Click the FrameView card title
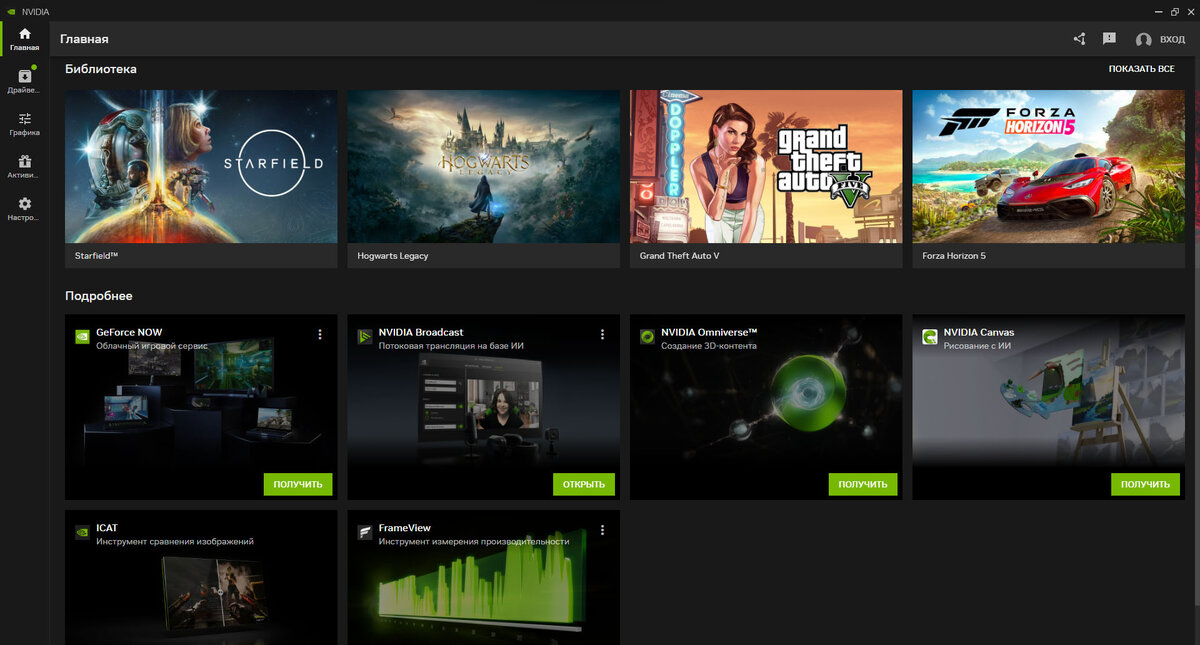Image resolution: width=1200 pixels, height=645 pixels. [404, 528]
